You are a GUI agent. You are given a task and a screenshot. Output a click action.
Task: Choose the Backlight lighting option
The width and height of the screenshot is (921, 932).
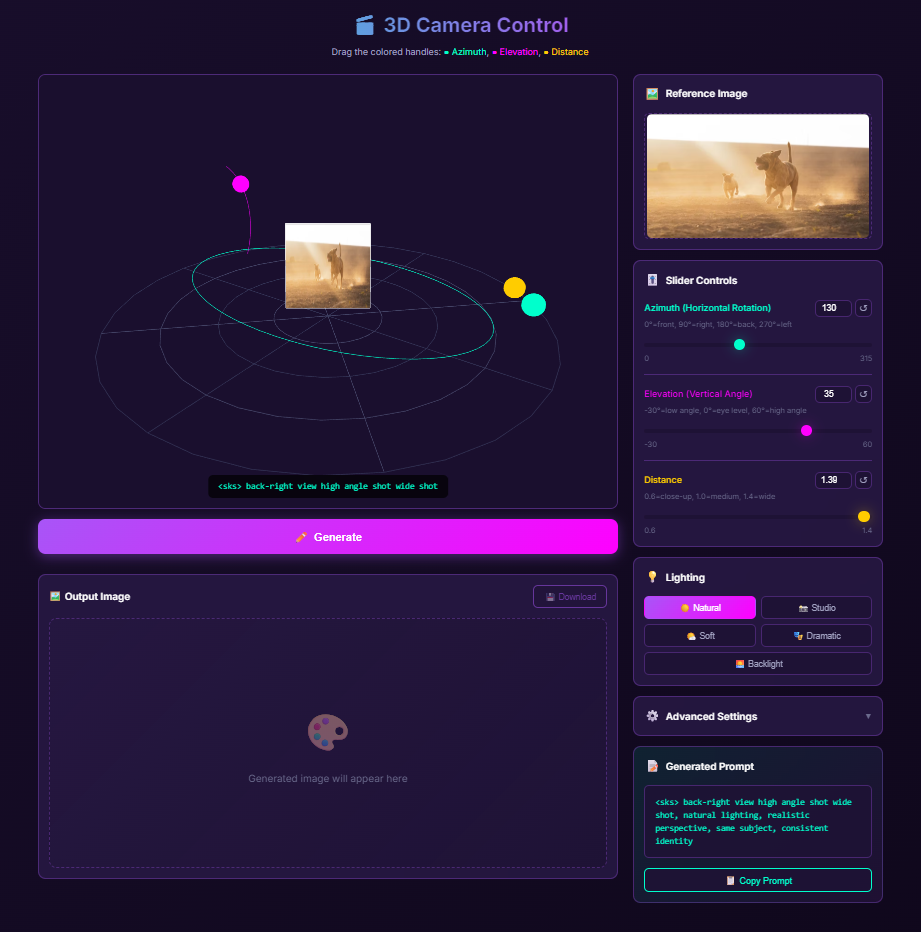[x=758, y=664]
